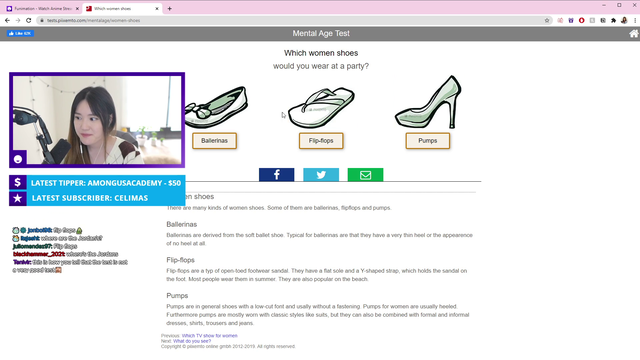This screenshot has height=360, width=640.
Task: Click the gray square extension icon
Action: 592,20
